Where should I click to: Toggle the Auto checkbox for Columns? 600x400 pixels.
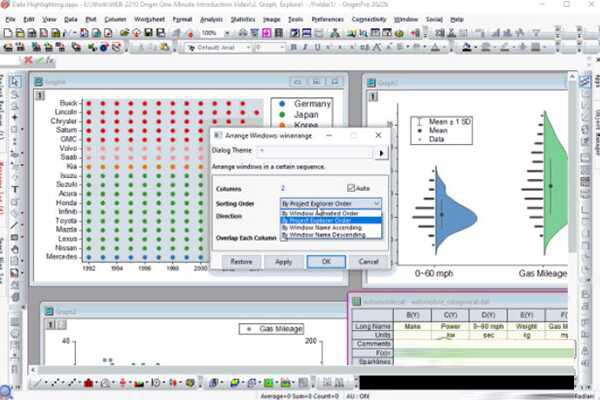(351, 187)
